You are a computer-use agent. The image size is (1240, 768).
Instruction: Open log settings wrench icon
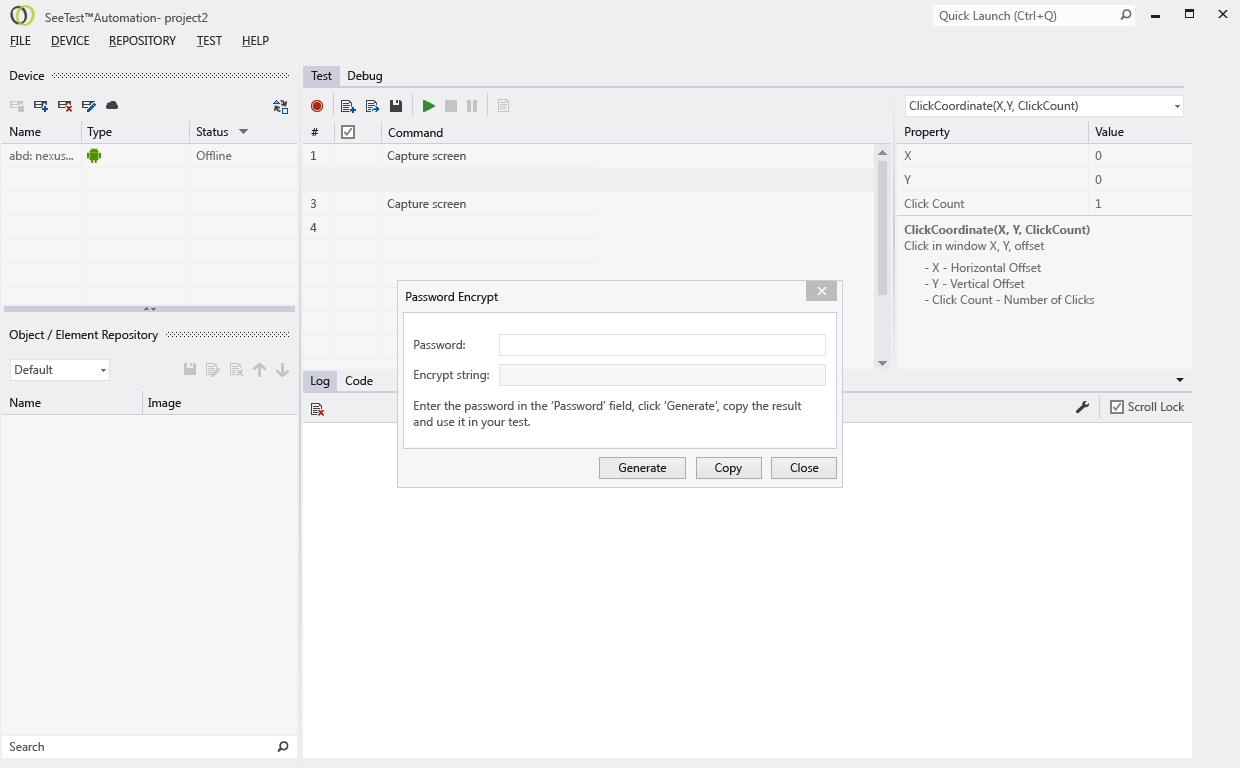[x=1082, y=407]
